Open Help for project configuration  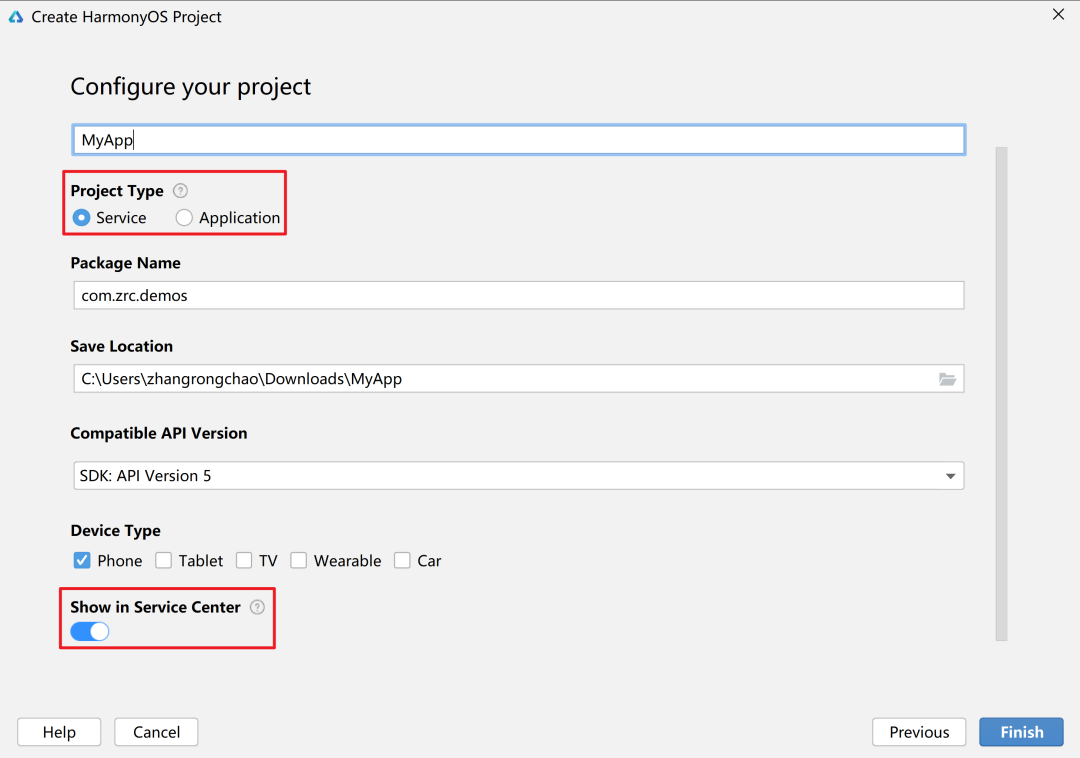(59, 732)
